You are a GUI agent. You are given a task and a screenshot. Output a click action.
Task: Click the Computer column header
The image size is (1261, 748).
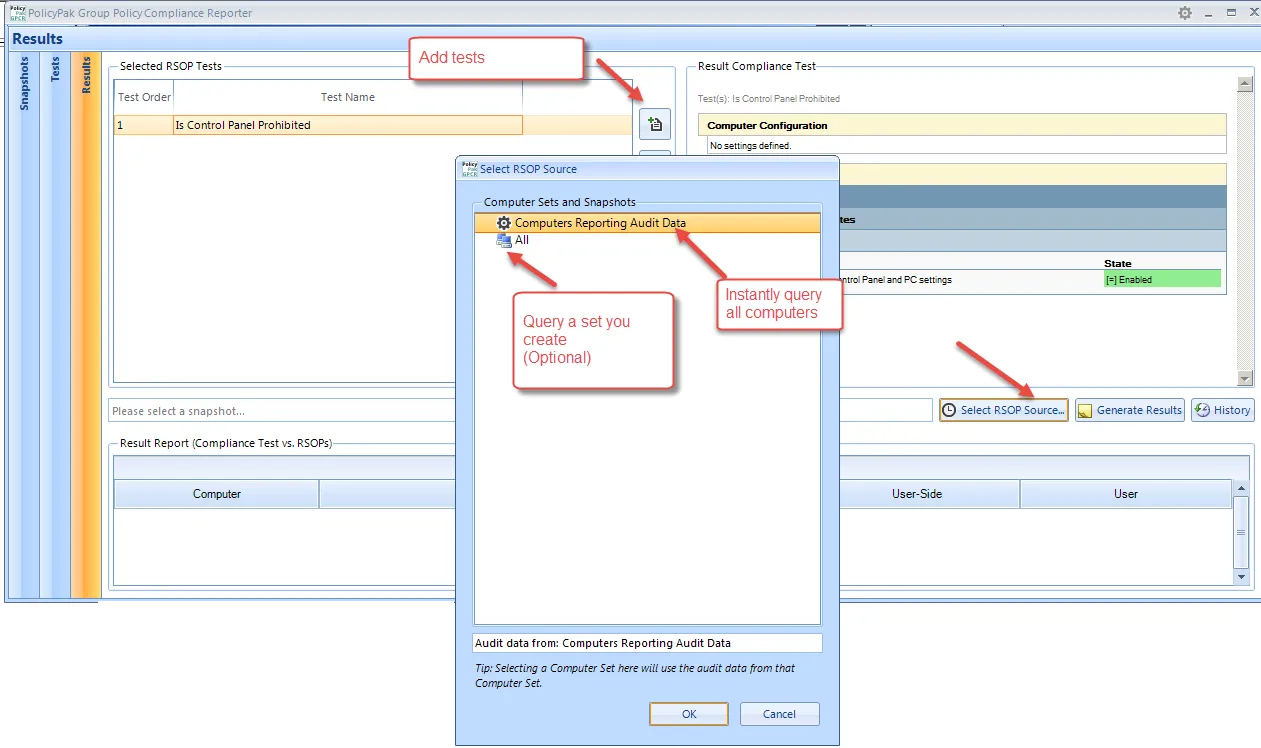[217, 494]
